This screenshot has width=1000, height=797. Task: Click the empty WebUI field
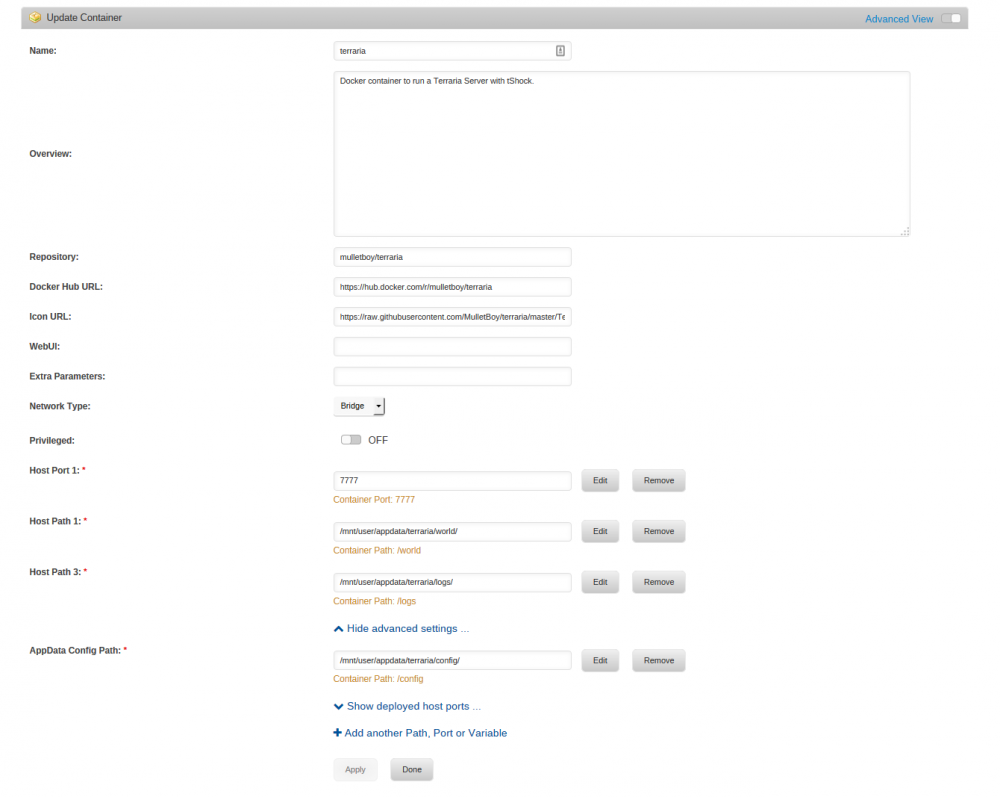(x=452, y=347)
